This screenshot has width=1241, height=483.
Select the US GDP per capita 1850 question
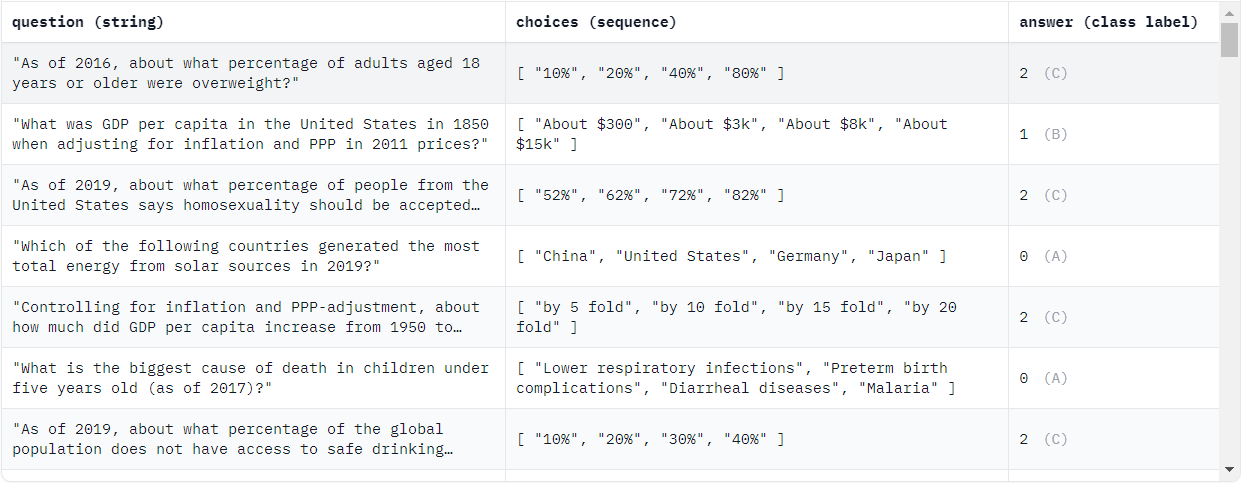point(250,134)
